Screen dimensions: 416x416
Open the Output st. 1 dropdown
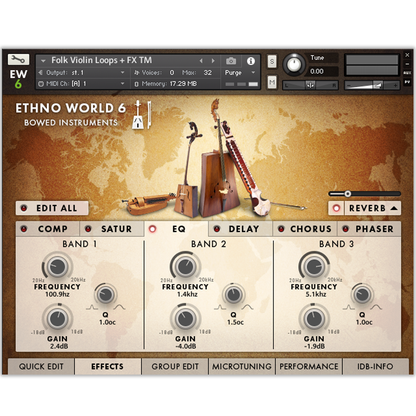tap(82, 72)
